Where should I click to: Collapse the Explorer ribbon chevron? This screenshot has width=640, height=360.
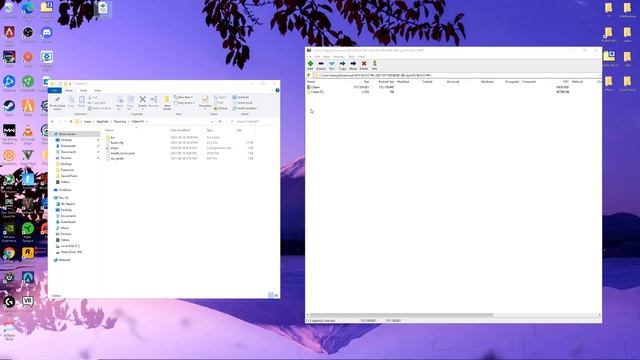tap(272, 90)
